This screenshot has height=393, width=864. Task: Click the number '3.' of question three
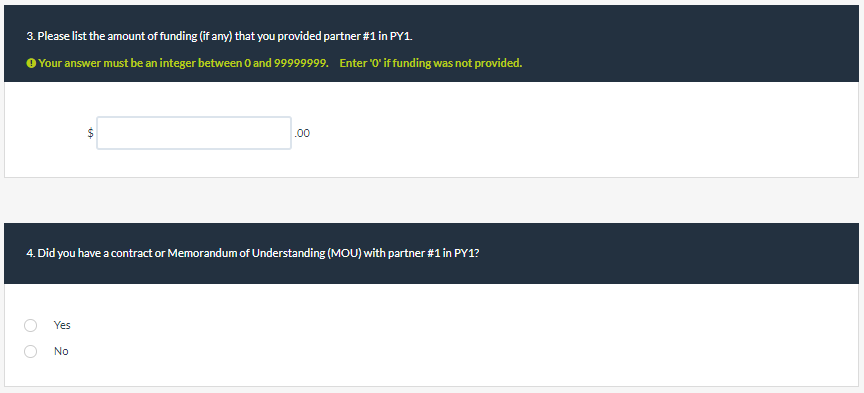[31, 37]
